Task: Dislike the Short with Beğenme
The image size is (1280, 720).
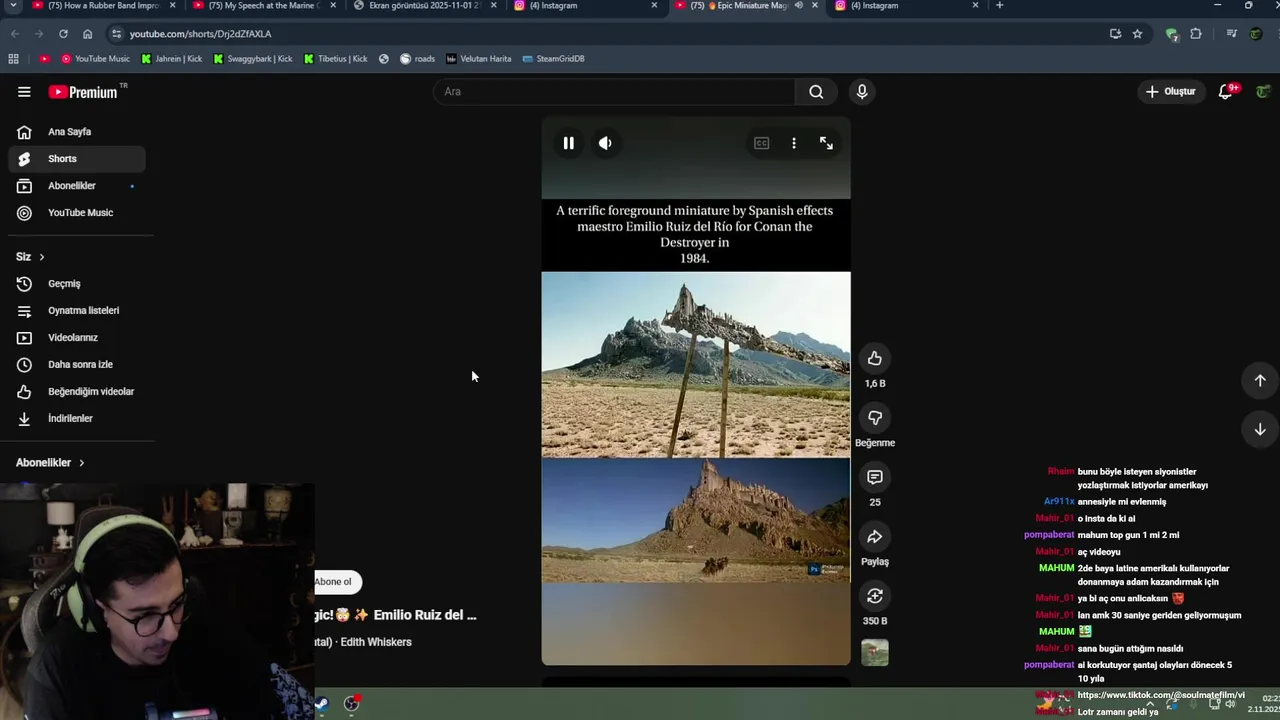Action: click(875, 418)
